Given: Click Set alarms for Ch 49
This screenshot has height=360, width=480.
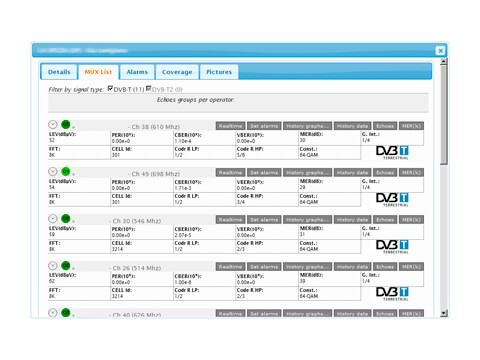Looking at the screenshot, I should 264,173.
